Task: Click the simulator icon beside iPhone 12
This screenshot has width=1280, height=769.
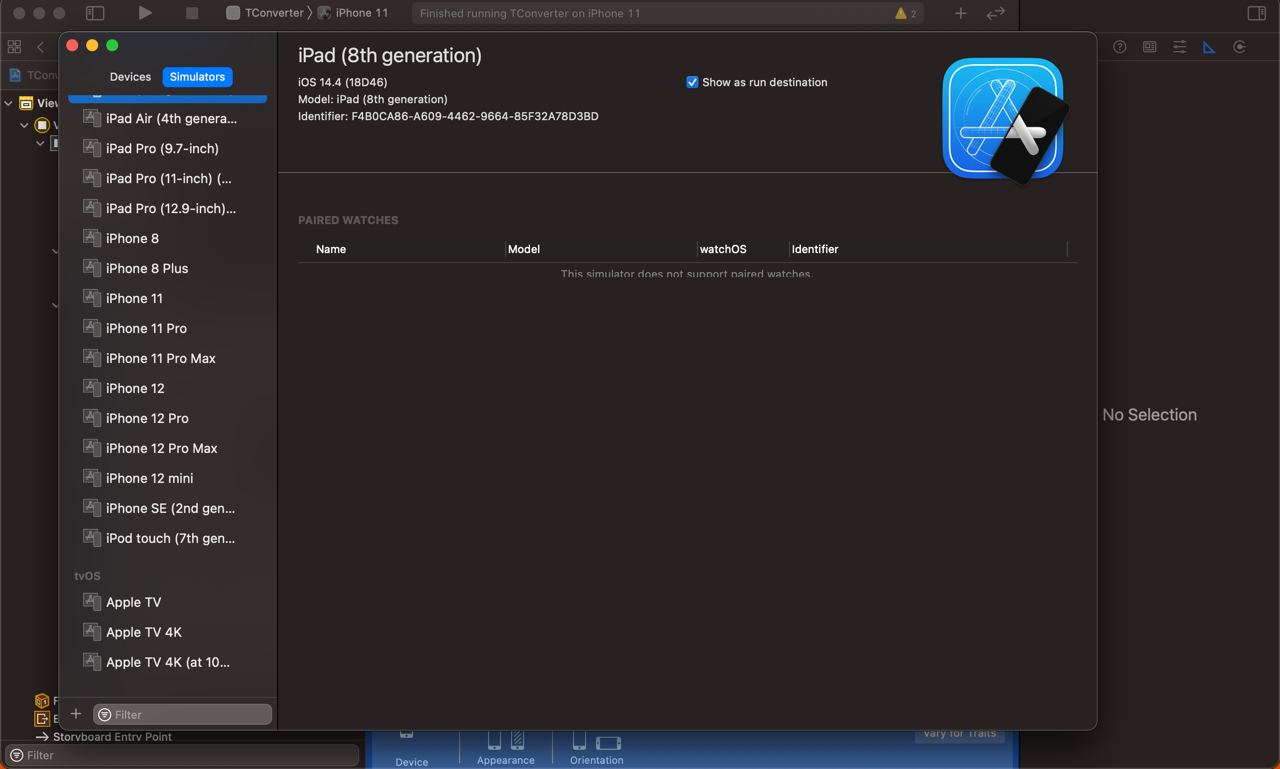Action: pos(92,388)
